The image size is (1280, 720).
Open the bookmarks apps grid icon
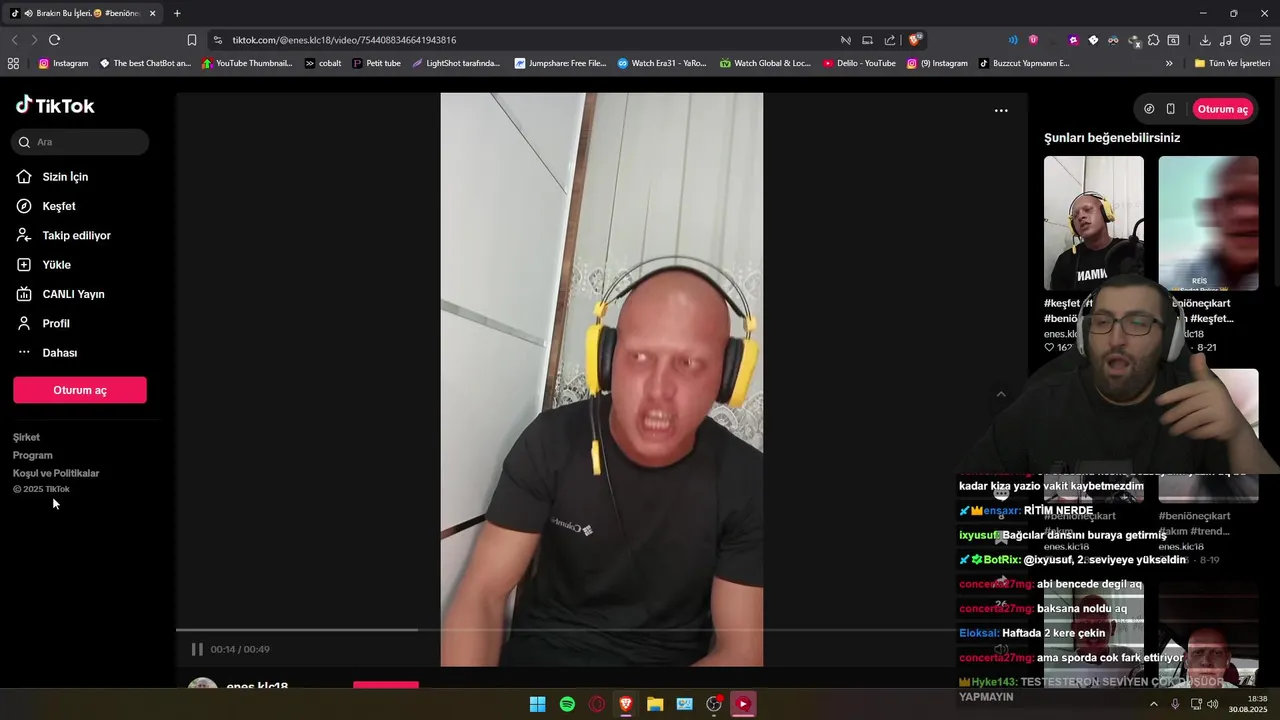pos(13,63)
